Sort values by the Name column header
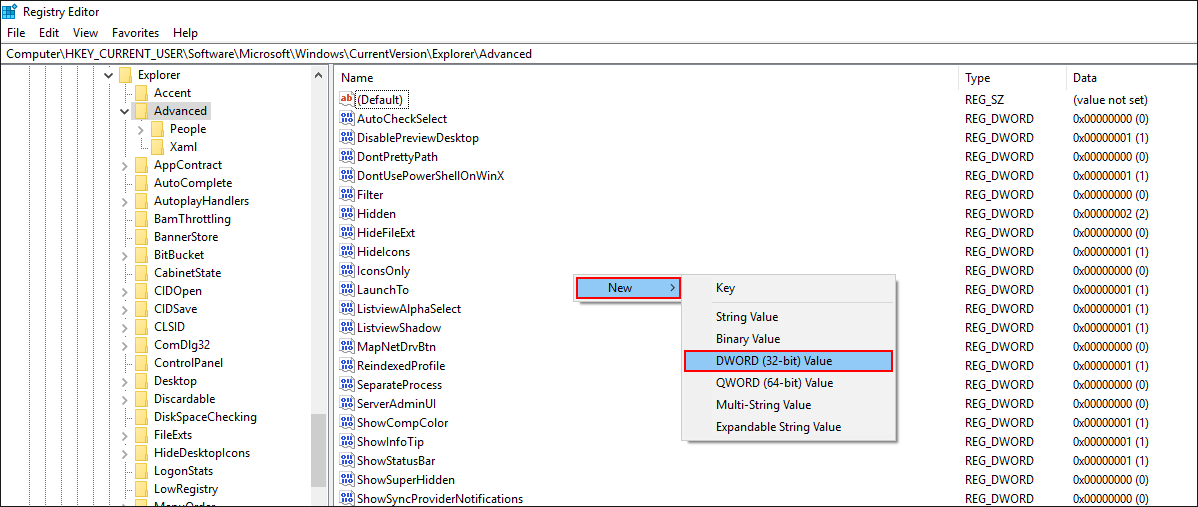 pos(646,78)
